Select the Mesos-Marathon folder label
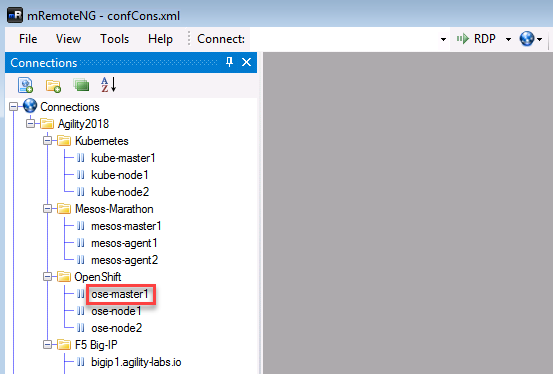The width and height of the screenshot is (553, 374). pos(114,209)
